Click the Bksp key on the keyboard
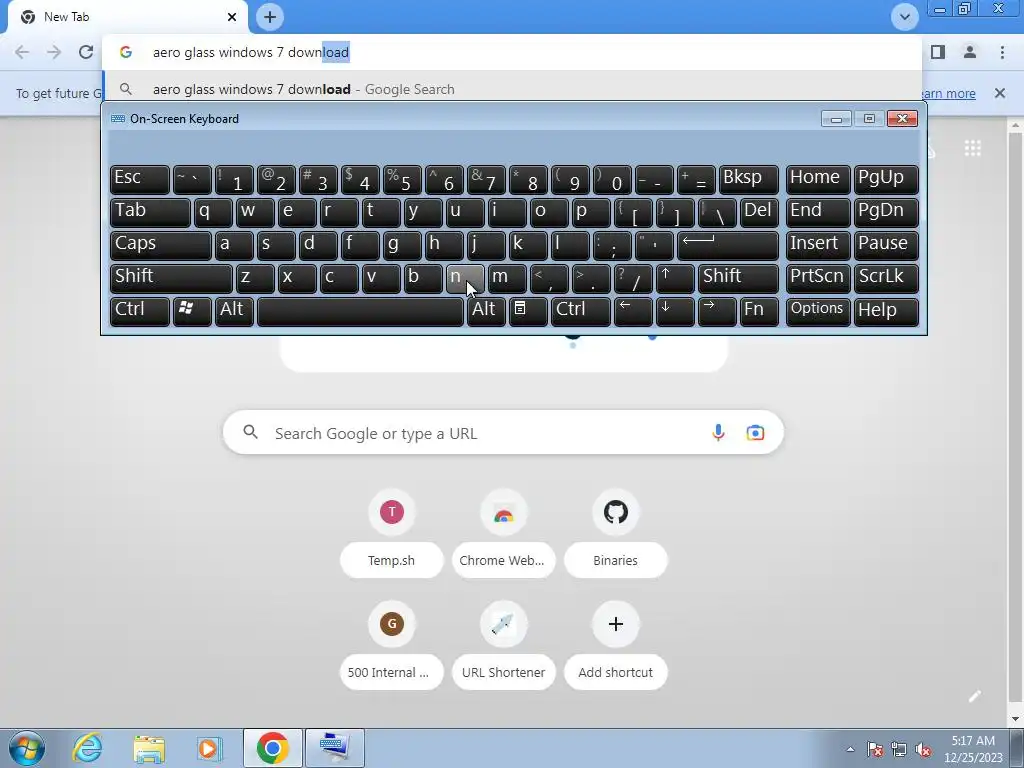This screenshot has width=1024, height=768. (748, 178)
